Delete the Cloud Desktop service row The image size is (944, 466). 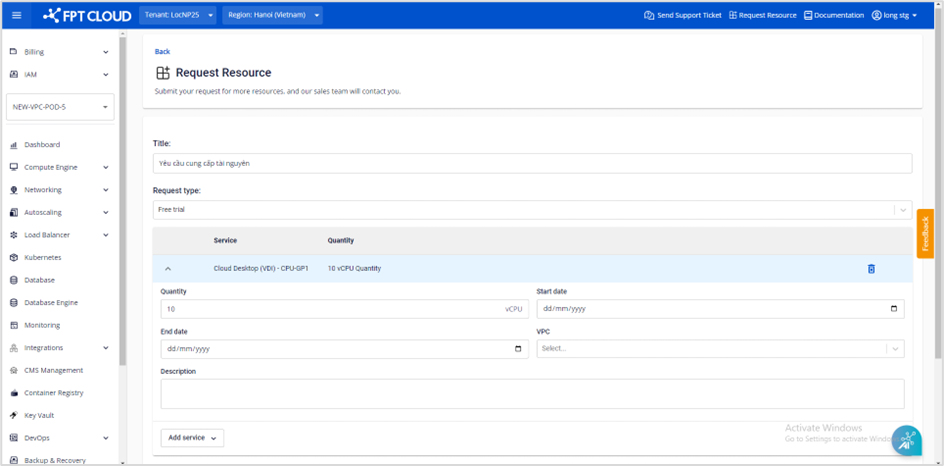(871, 269)
